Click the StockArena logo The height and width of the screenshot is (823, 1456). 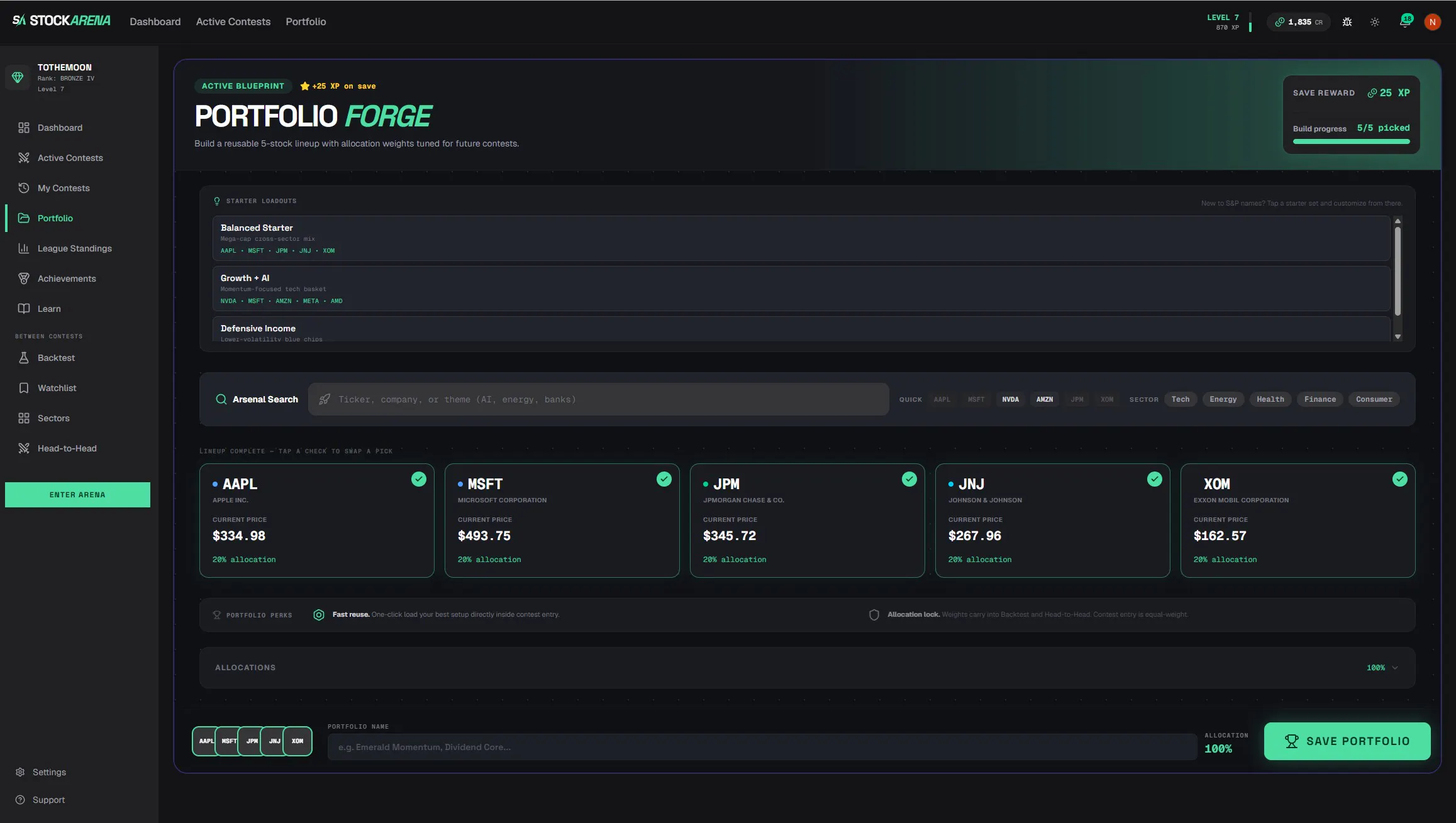pyautogui.click(x=62, y=21)
